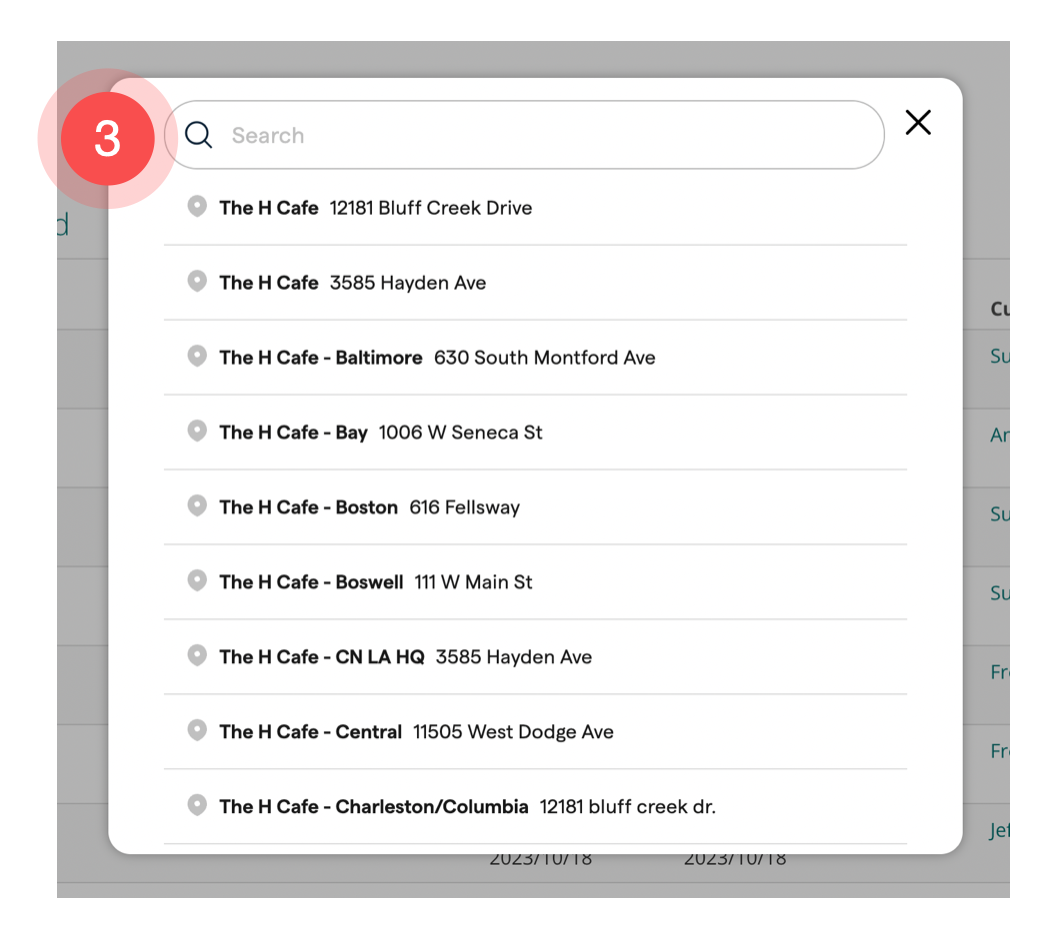The width and height of the screenshot is (1056, 938).
Task: Click pin icon for The H Cafe - Boston
Action: pos(197,506)
